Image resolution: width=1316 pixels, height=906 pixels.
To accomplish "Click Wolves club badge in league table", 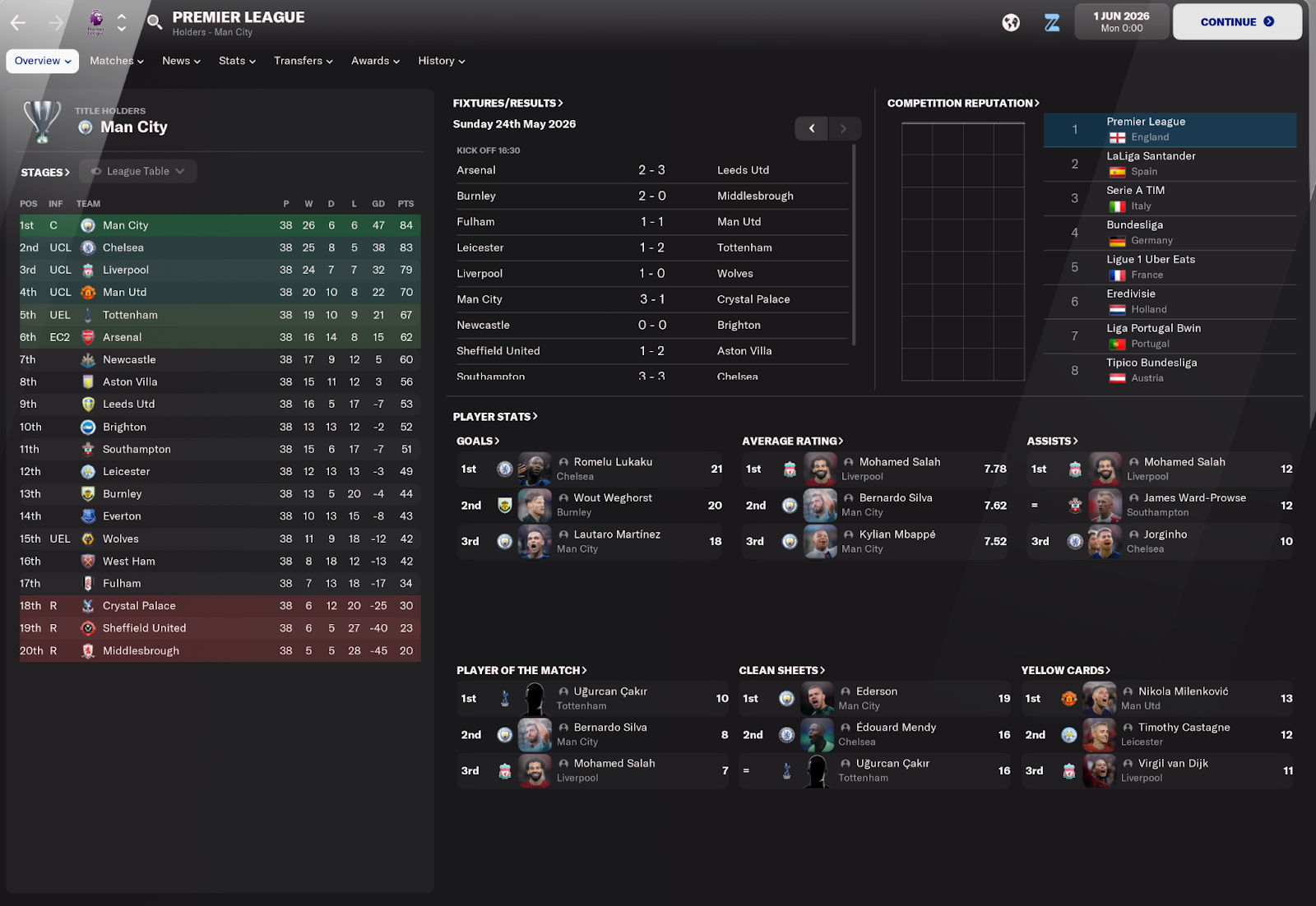I will (x=88, y=539).
